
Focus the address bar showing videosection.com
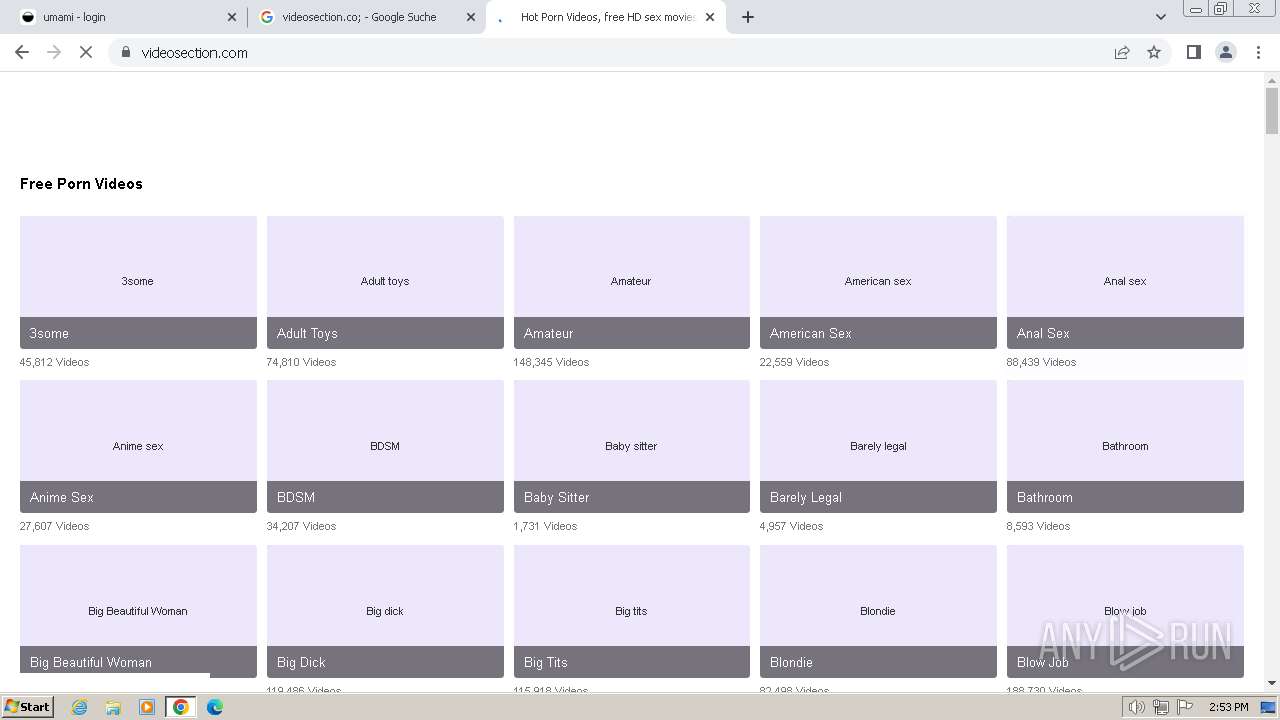620,52
